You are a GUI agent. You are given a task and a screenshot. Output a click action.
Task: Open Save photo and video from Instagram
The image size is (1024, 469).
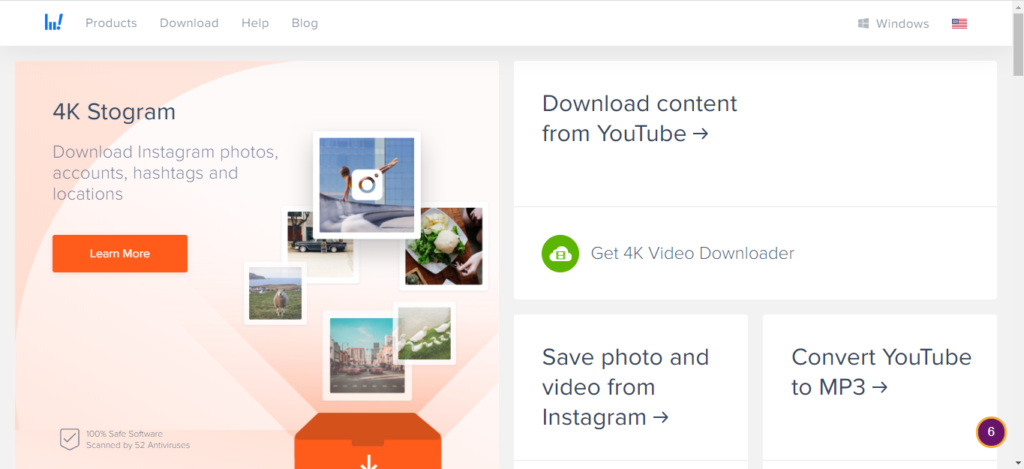pyautogui.click(x=625, y=387)
